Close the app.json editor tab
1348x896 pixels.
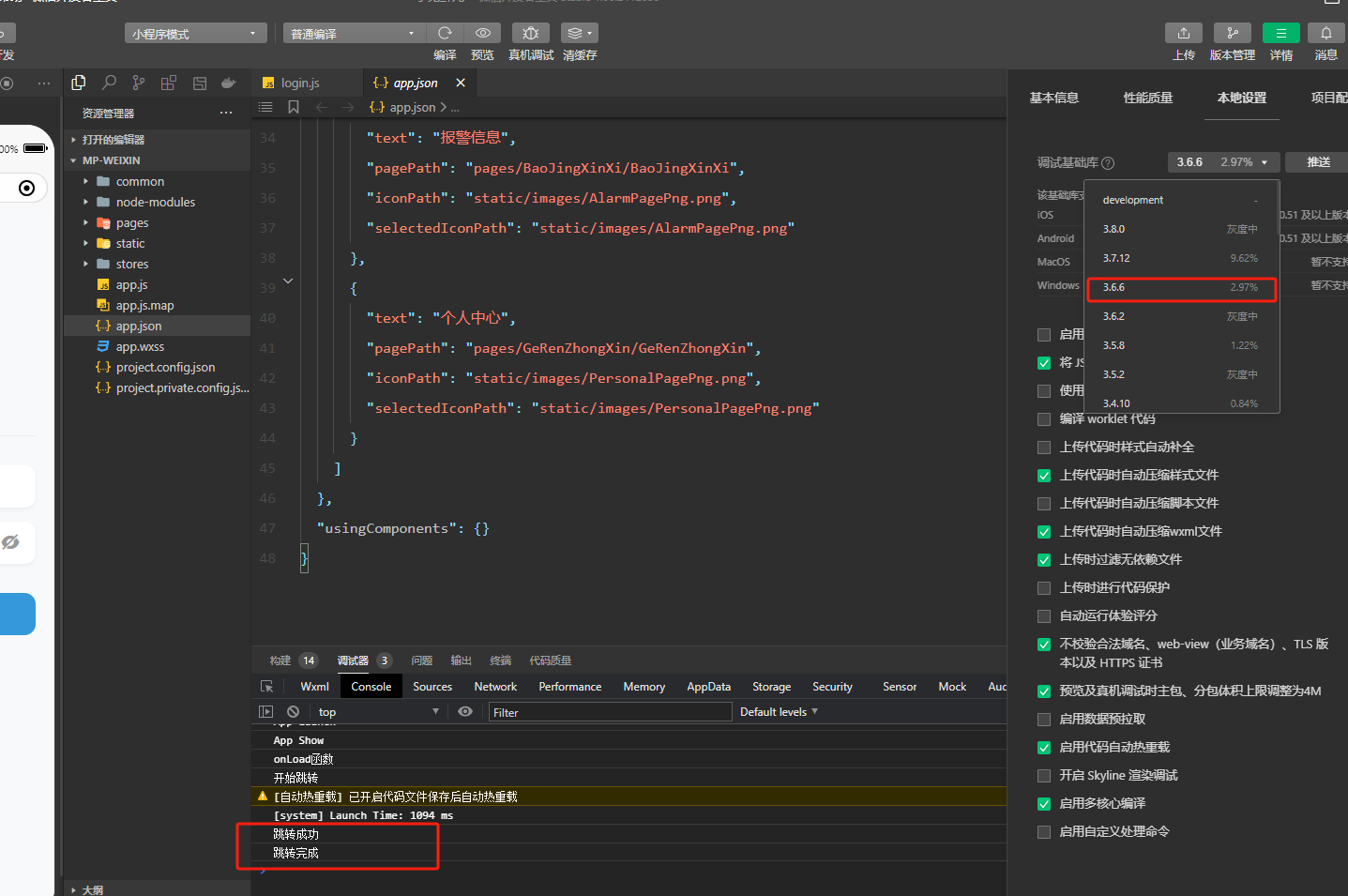(x=461, y=83)
